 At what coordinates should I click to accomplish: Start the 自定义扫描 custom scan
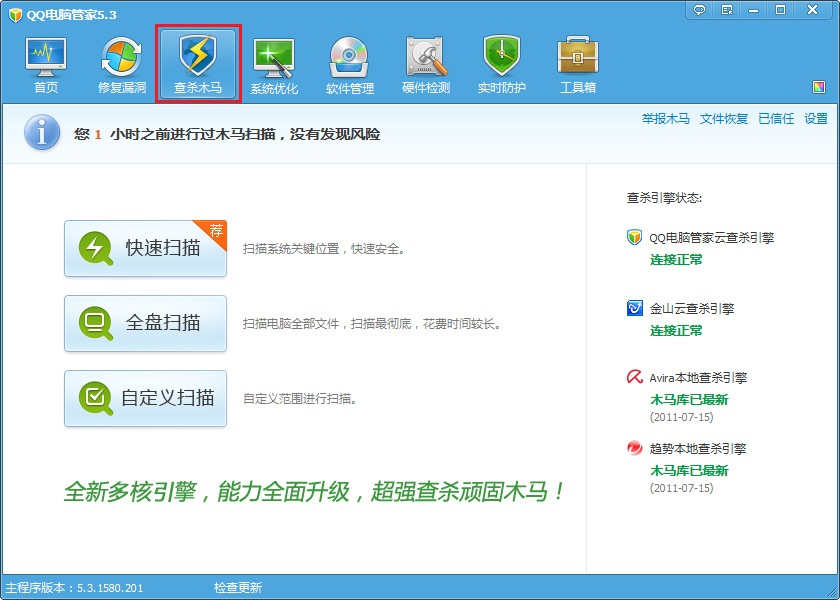146,398
